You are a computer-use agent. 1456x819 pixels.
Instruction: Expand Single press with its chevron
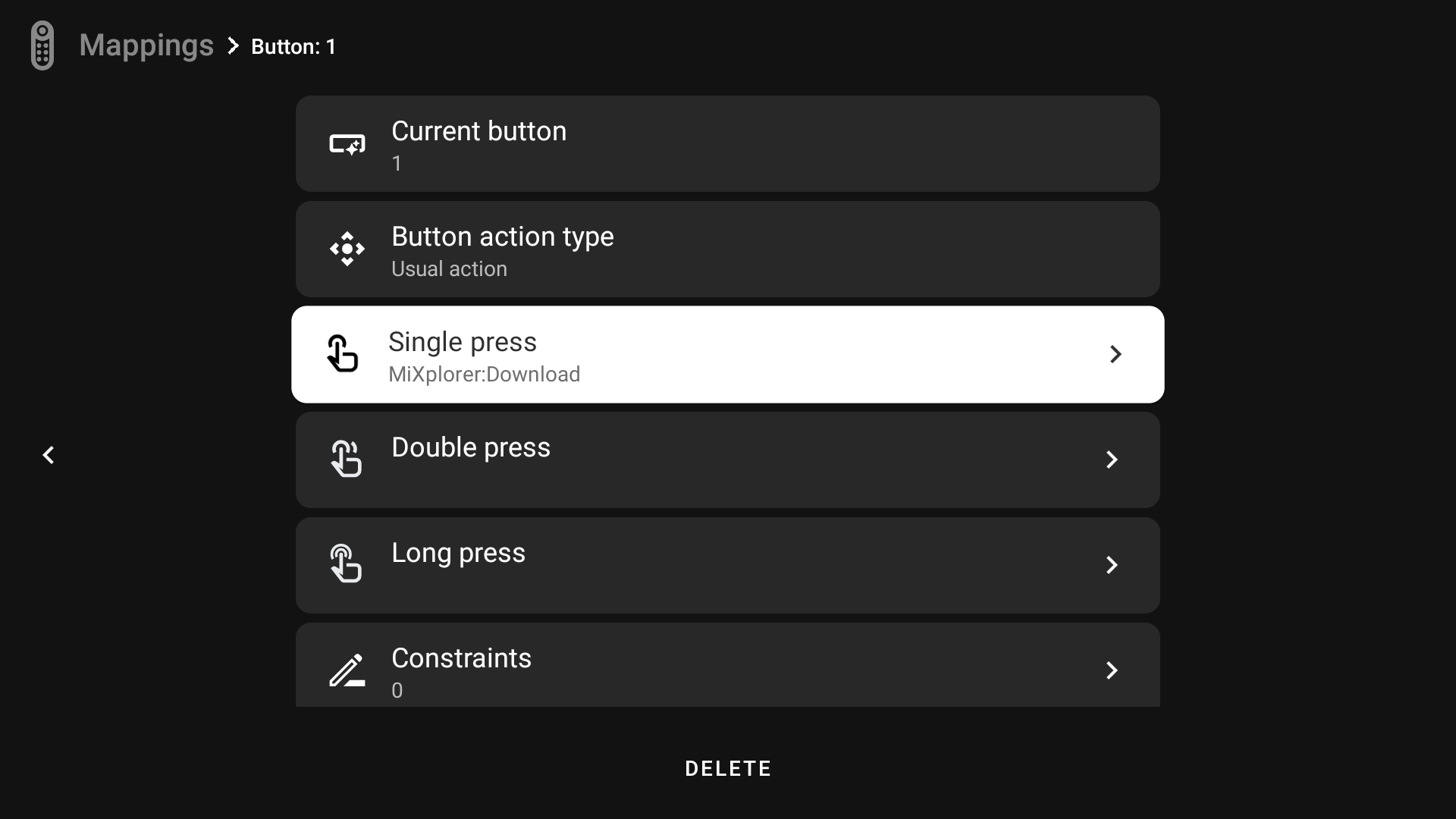click(1115, 354)
